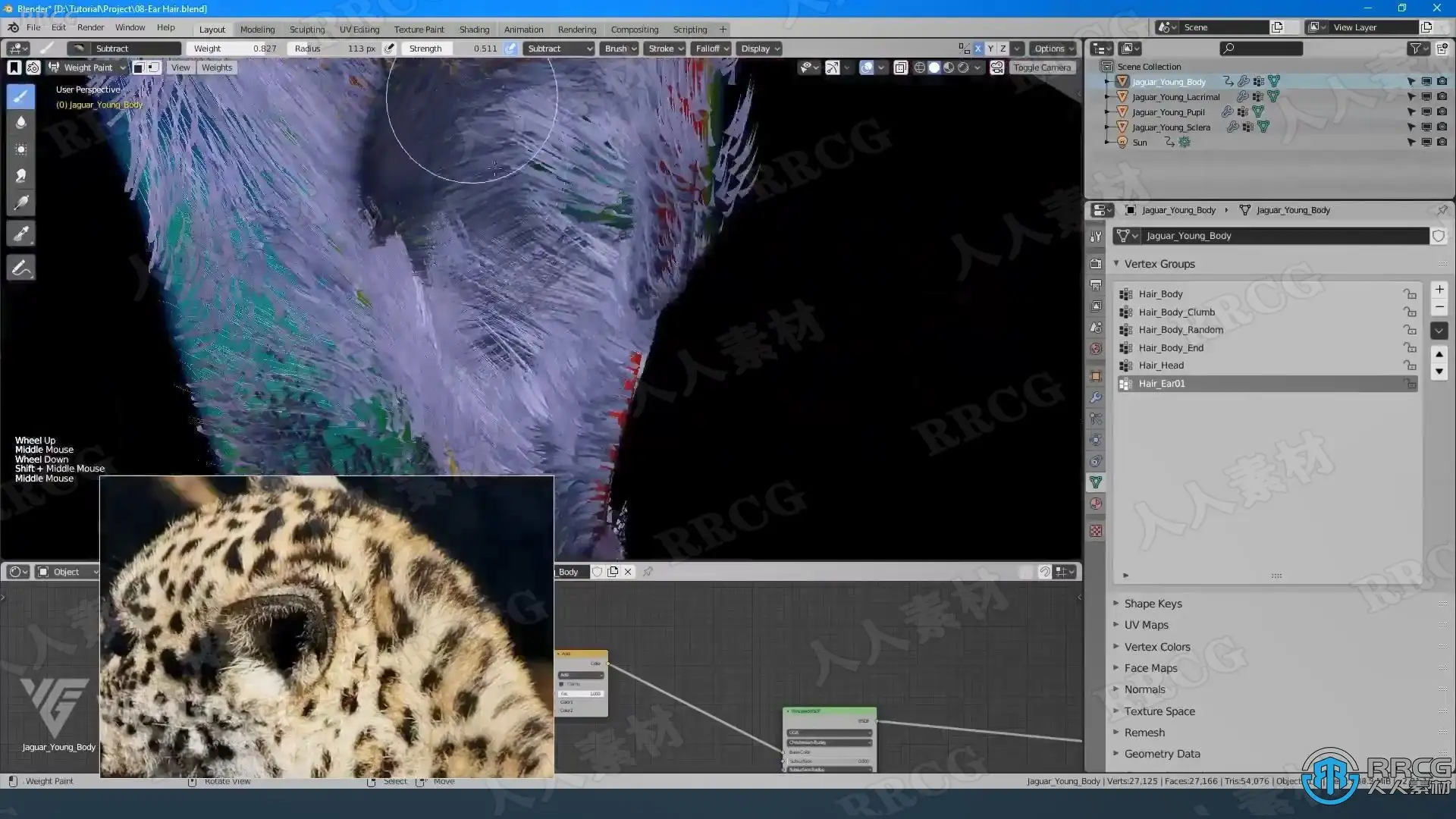The height and width of the screenshot is (819, 1456).
Task: Click the Toggle Camera button
Action: coord(1042,67)
